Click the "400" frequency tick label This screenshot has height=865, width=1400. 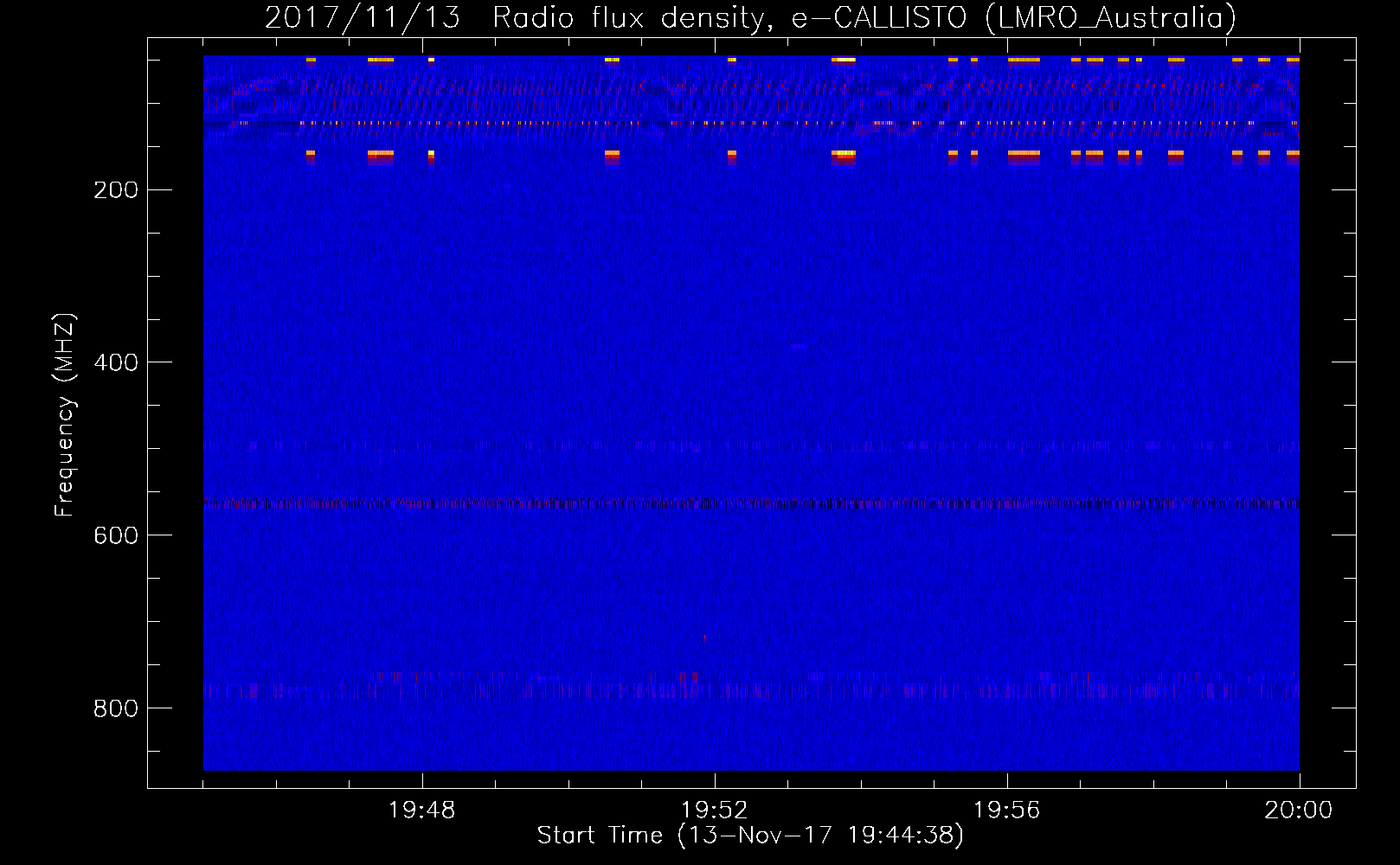point(116,362)
